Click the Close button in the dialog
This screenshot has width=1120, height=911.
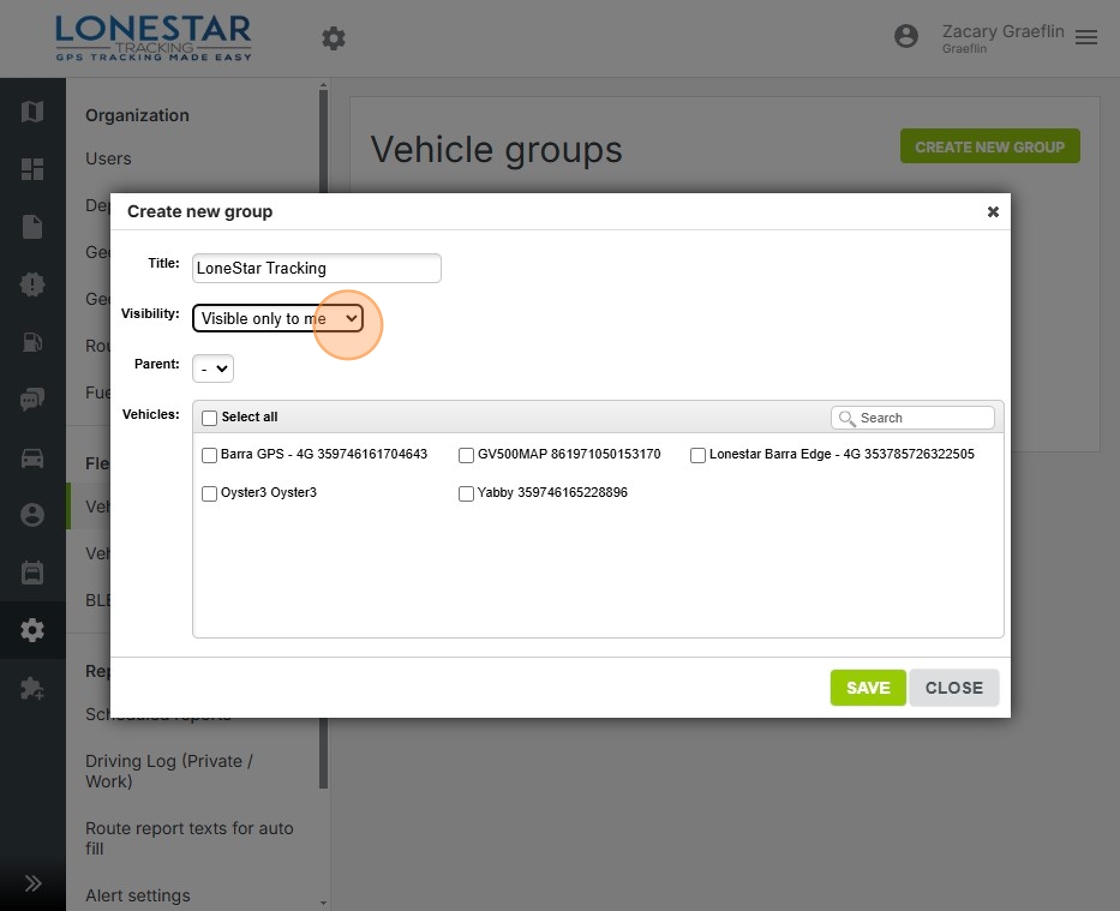tap(953, 688)
